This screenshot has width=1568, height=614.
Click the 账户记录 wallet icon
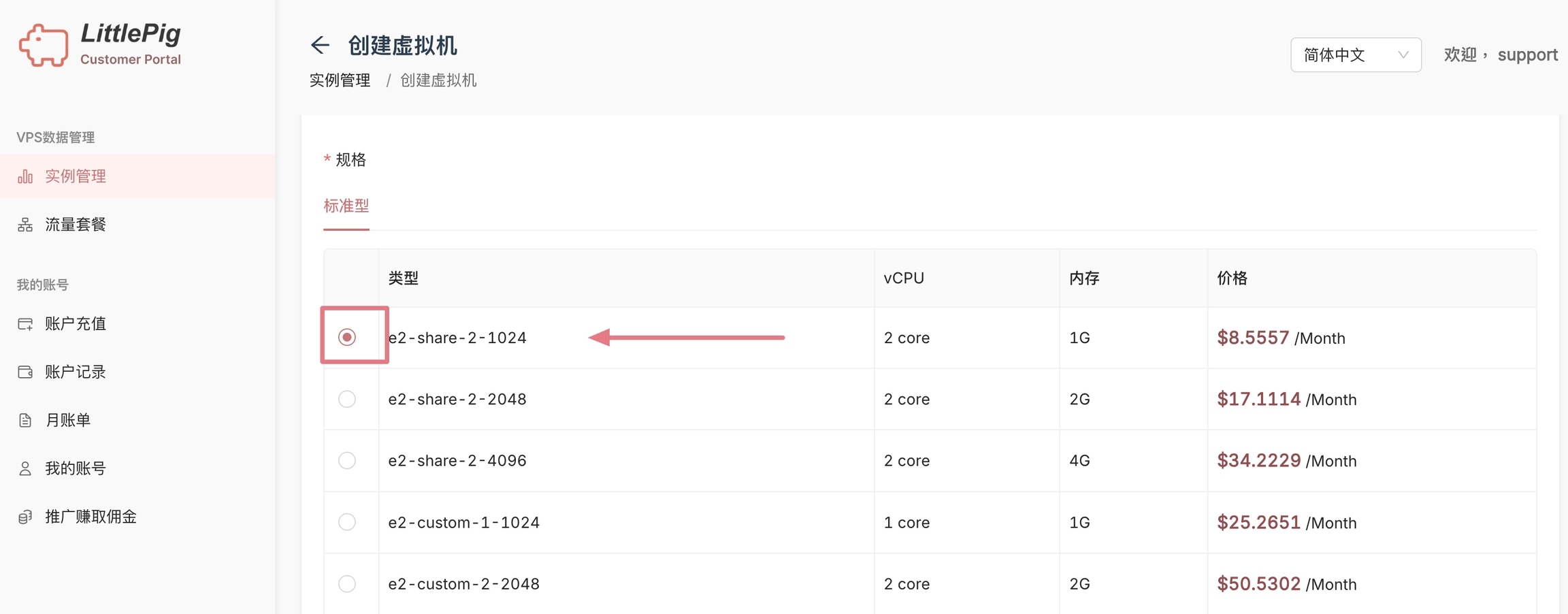click(25, 372)
